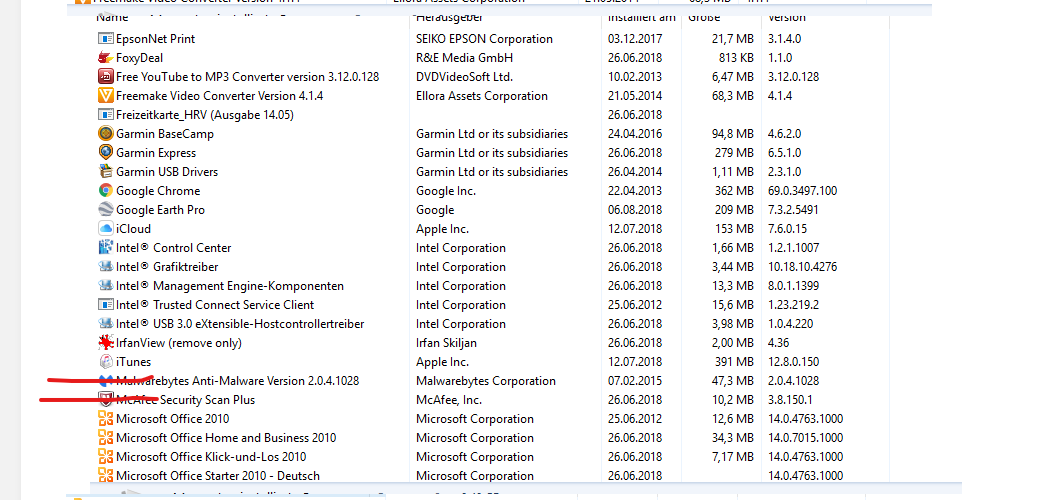Viewport: 1051px width, 500px height.
Task: Click version value 1.23.219.2
Action: coord(794,304)
